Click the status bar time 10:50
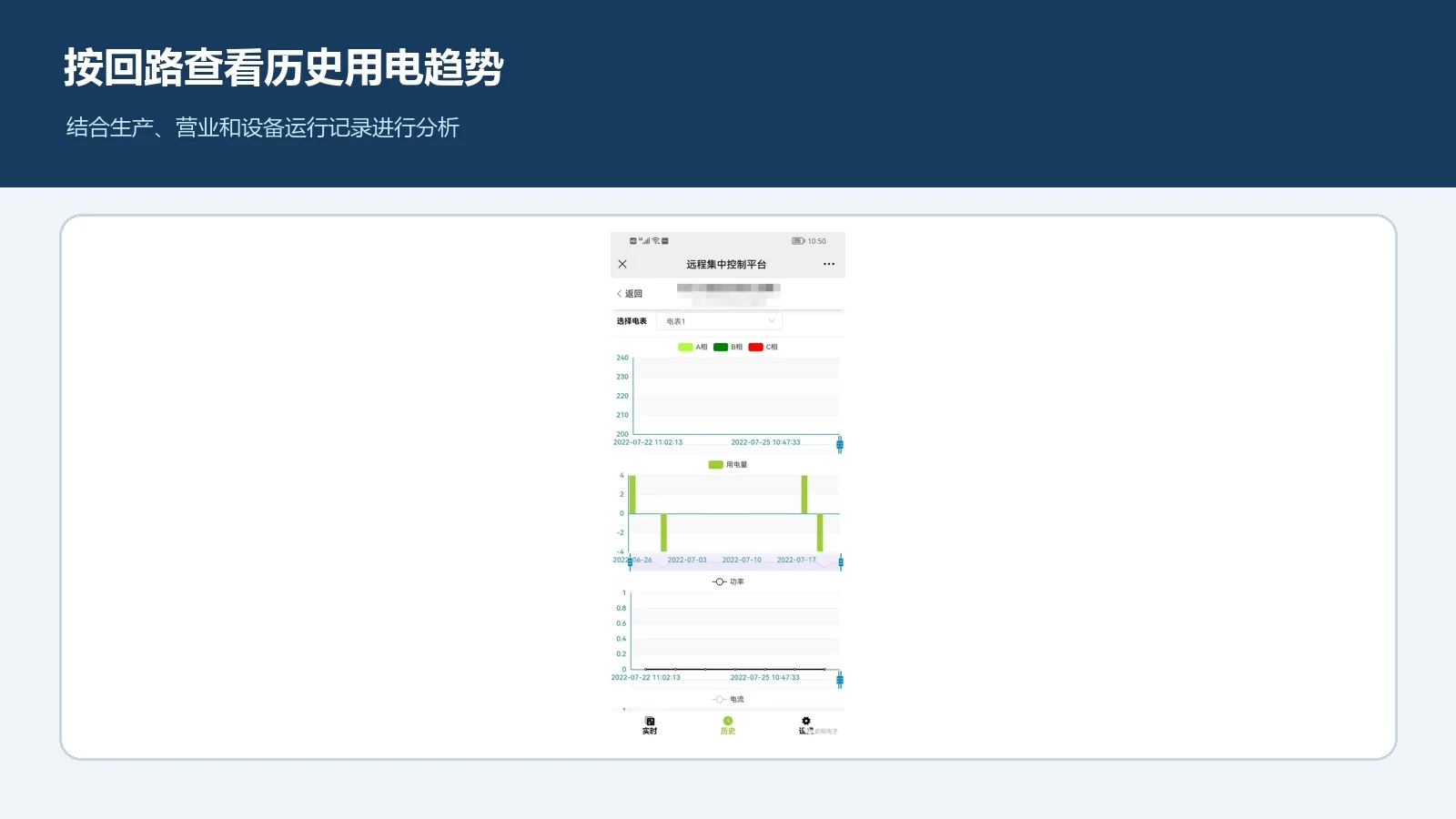1456x819 pixels. (817, 241)
